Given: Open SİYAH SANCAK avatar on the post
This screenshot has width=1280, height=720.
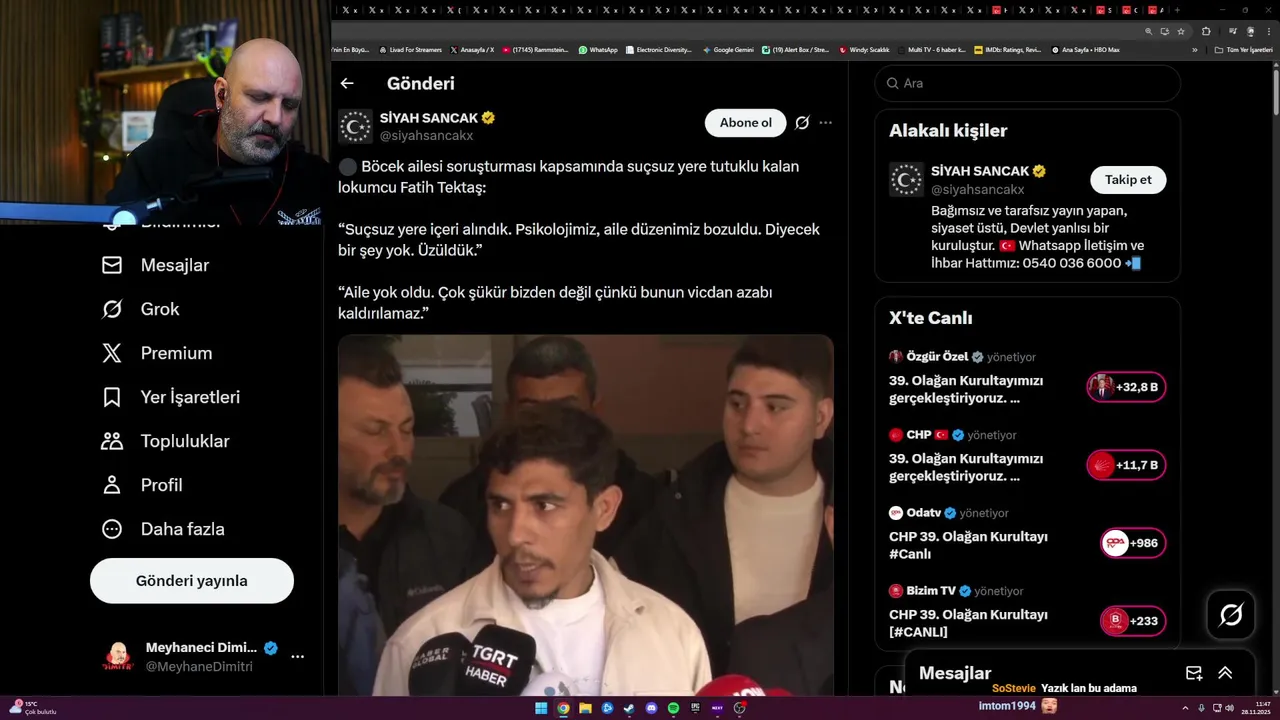Looking at the screenshot, I should [x=355, y=126].
